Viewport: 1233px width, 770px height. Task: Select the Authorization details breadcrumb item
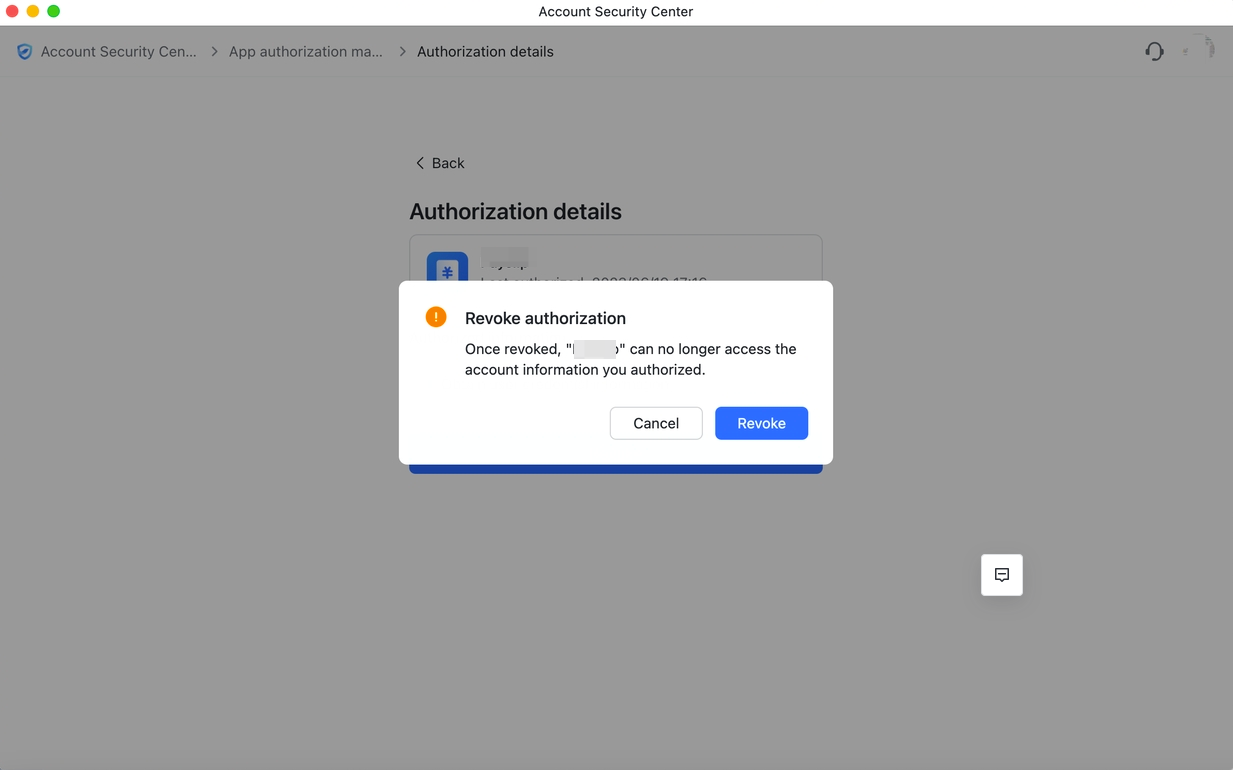(485, 51)
